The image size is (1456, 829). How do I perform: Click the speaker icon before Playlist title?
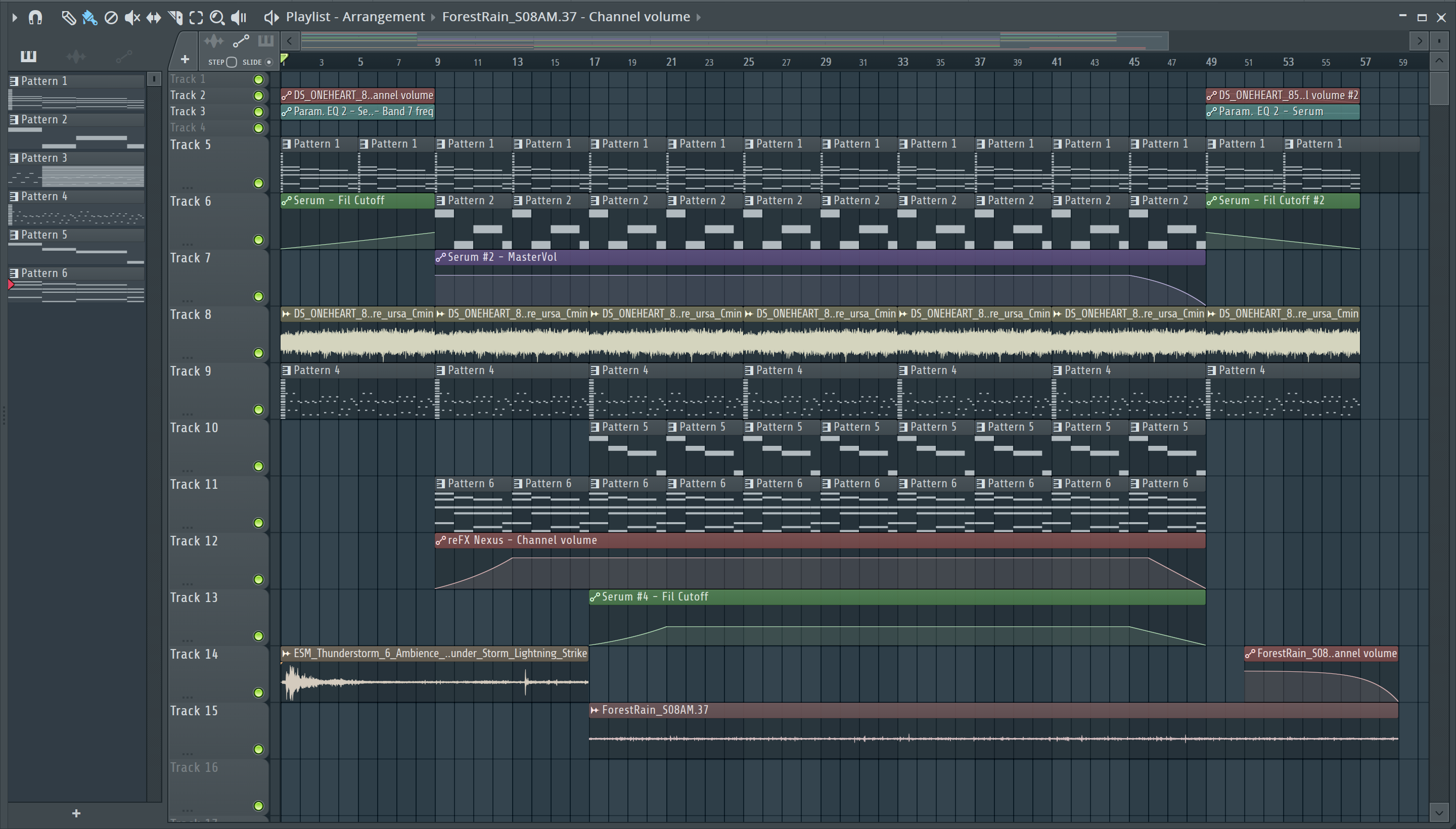coord(271,18)
